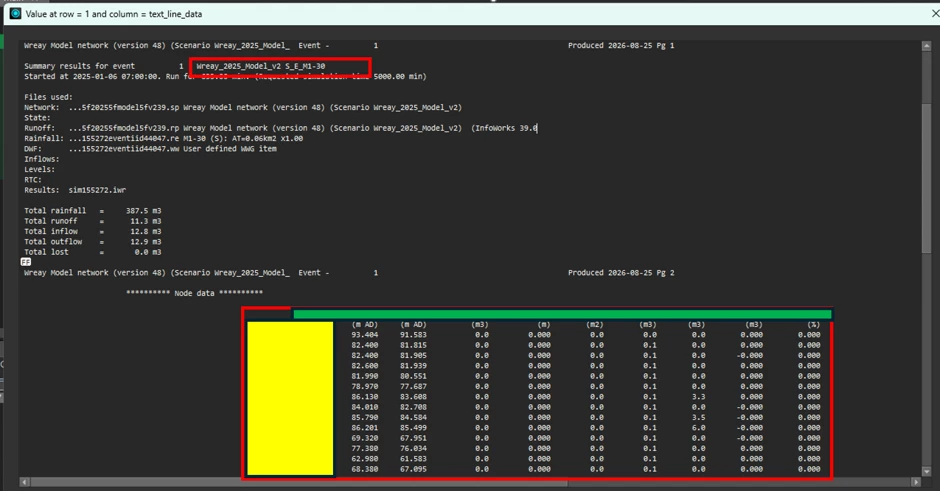Click the horizontal scrollbar thumb
Viewport: 940px width, 491px height.
299,482
